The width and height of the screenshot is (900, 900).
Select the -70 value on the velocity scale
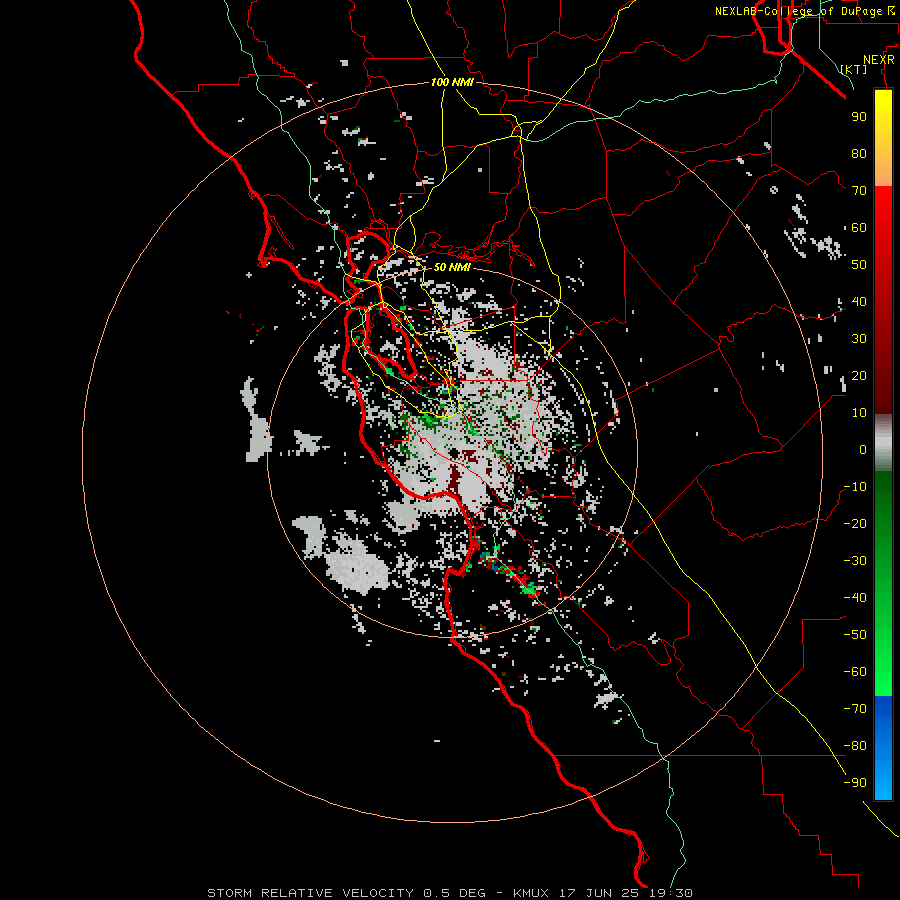point(855,709)
